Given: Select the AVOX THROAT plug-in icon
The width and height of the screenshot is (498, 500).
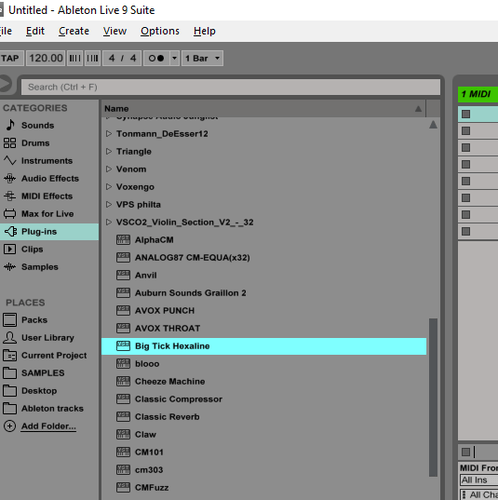Looking at the screenshot, I should 123,328.
